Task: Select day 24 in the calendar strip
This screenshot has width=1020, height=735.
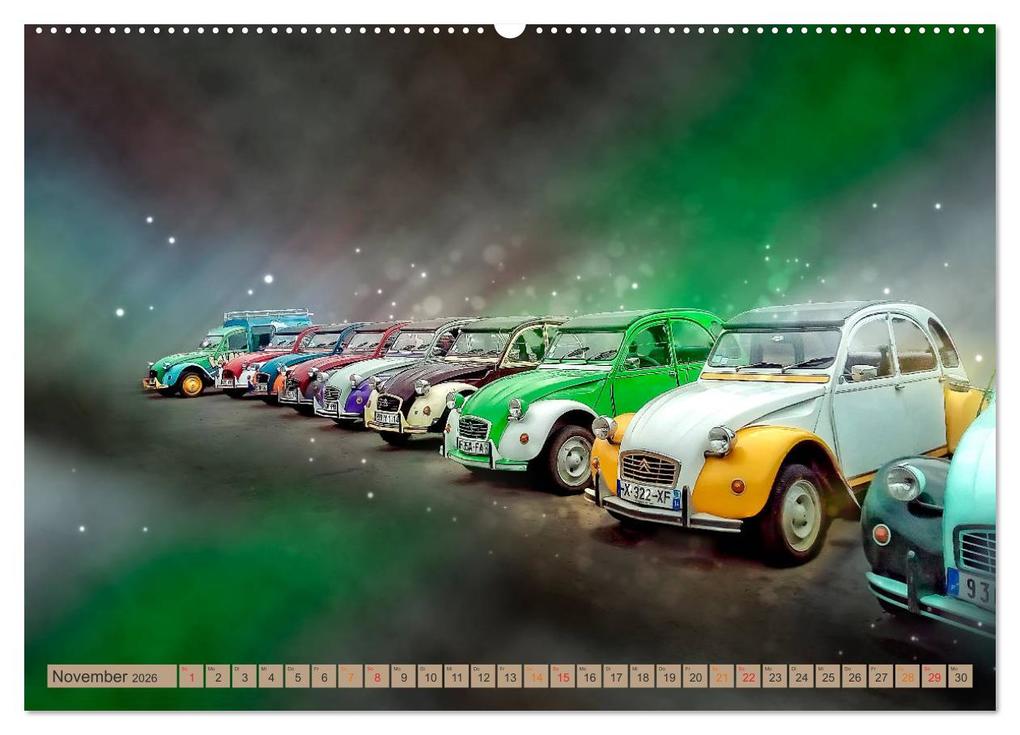Action: [x=802, y=676]
